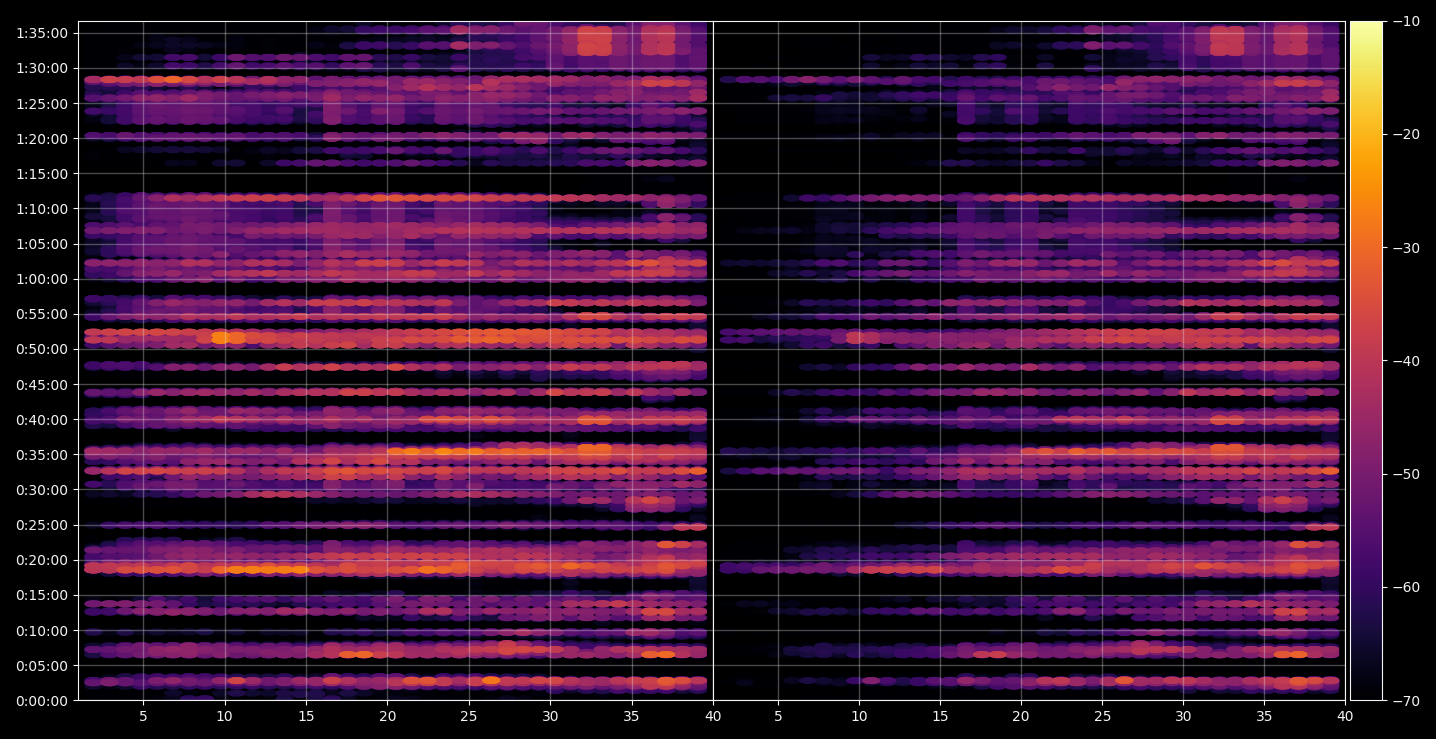The height and width of the screenshot is (739, 1436).
Task: Click the 1:10:00 y-axis tick label
Action: pos(42,209)
